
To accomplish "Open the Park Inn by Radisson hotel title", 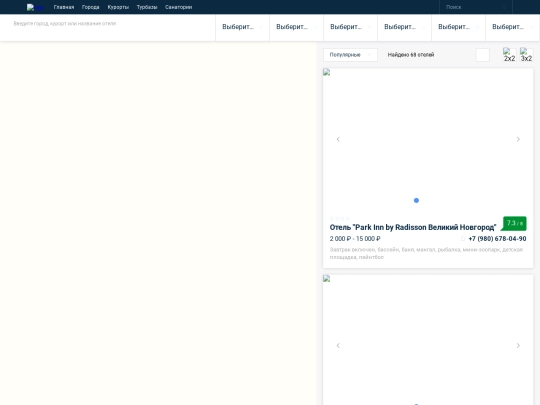I will tap(413, 227).
